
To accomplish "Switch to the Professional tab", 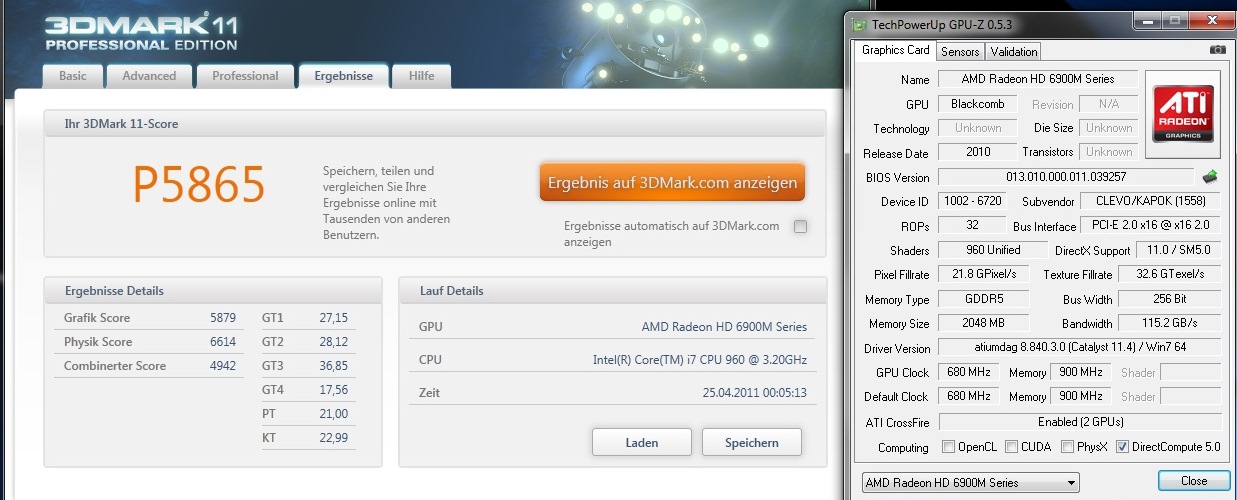I will coord(245,76).
